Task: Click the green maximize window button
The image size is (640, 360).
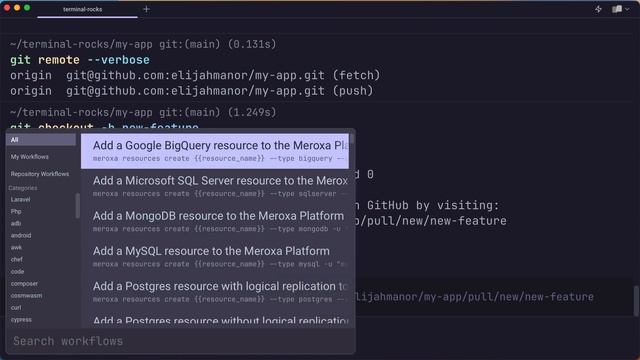Action: coord(27,8)
